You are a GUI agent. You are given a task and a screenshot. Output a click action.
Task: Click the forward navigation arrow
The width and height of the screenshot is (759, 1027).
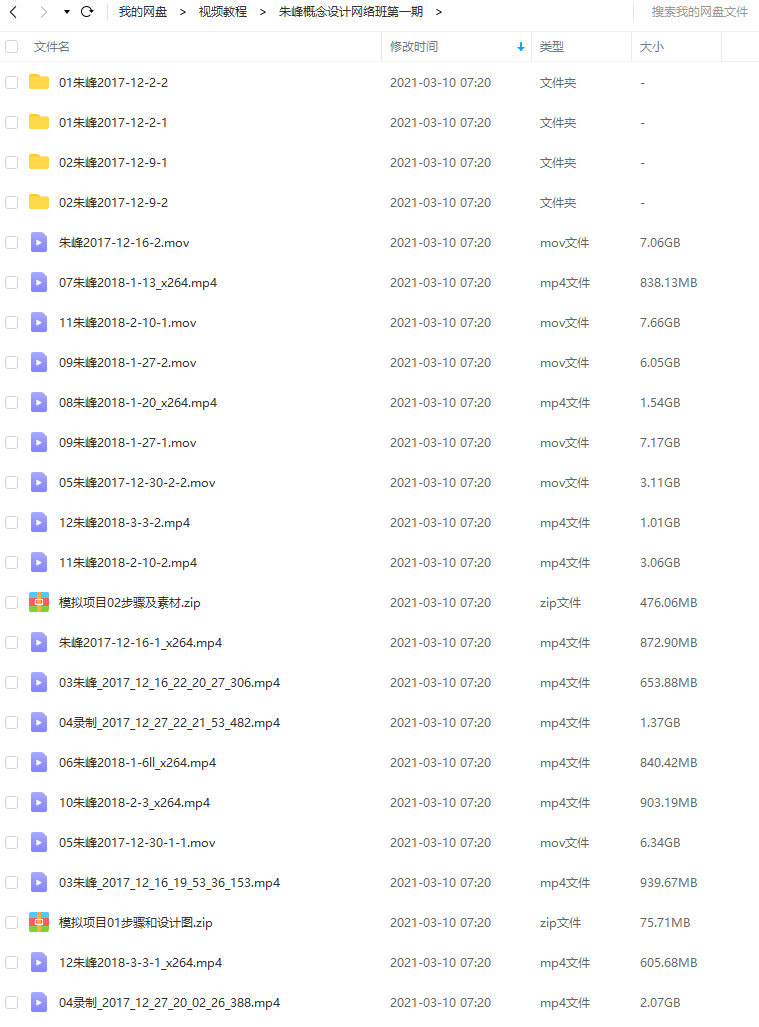43,12
